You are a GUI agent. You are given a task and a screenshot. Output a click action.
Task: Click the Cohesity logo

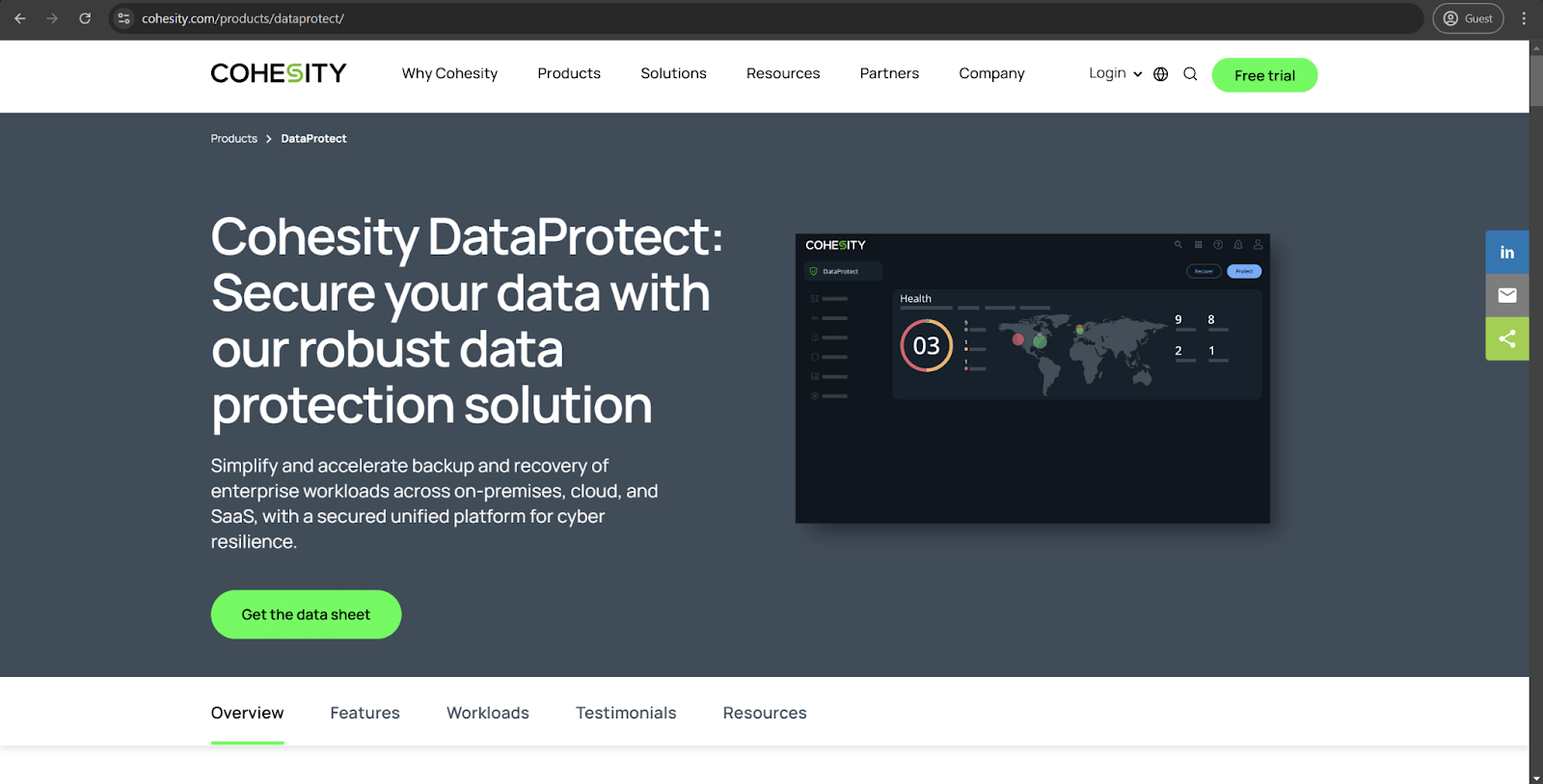tap(278, 73)
